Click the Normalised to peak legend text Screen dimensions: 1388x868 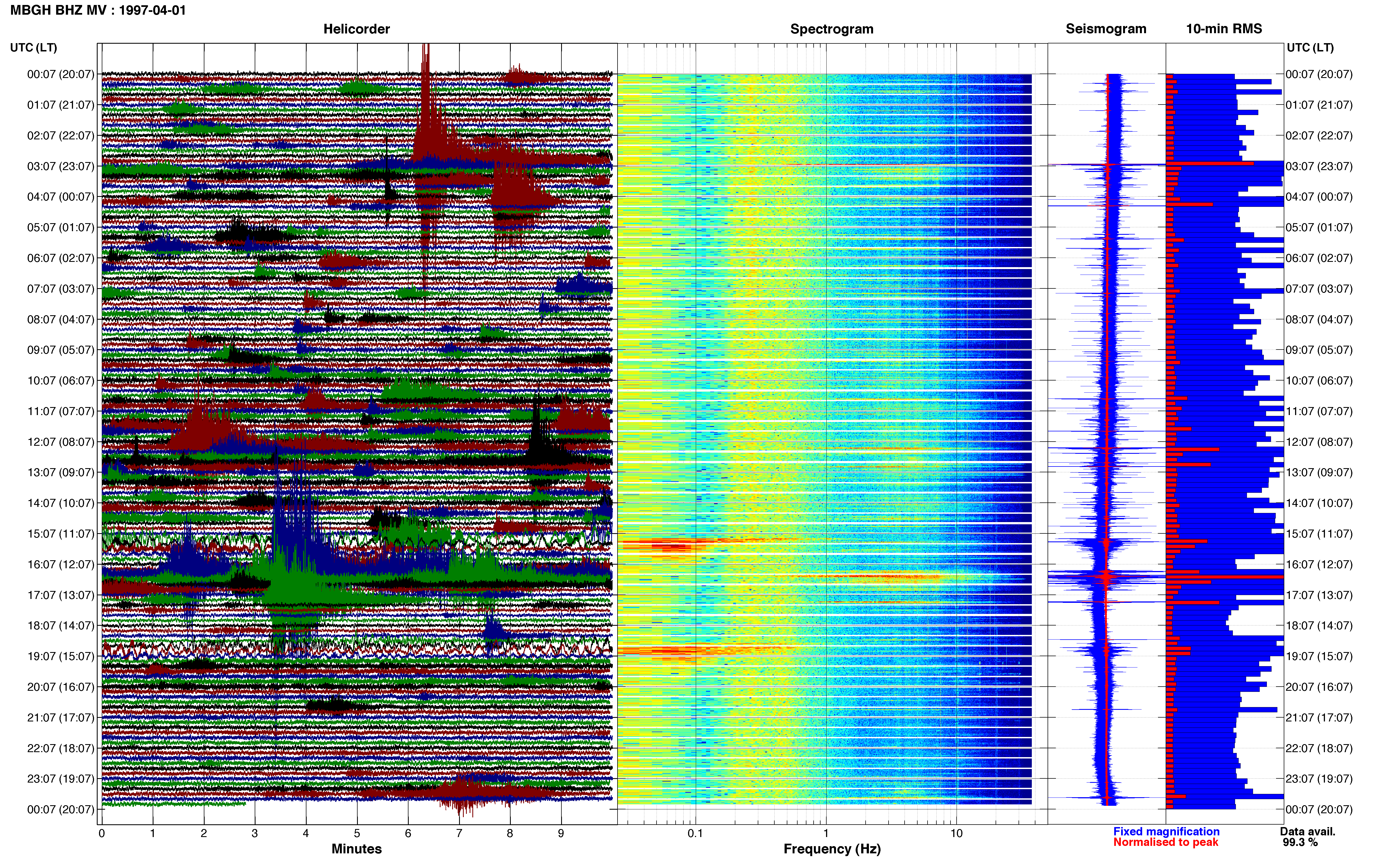(x=1165, y=842)
